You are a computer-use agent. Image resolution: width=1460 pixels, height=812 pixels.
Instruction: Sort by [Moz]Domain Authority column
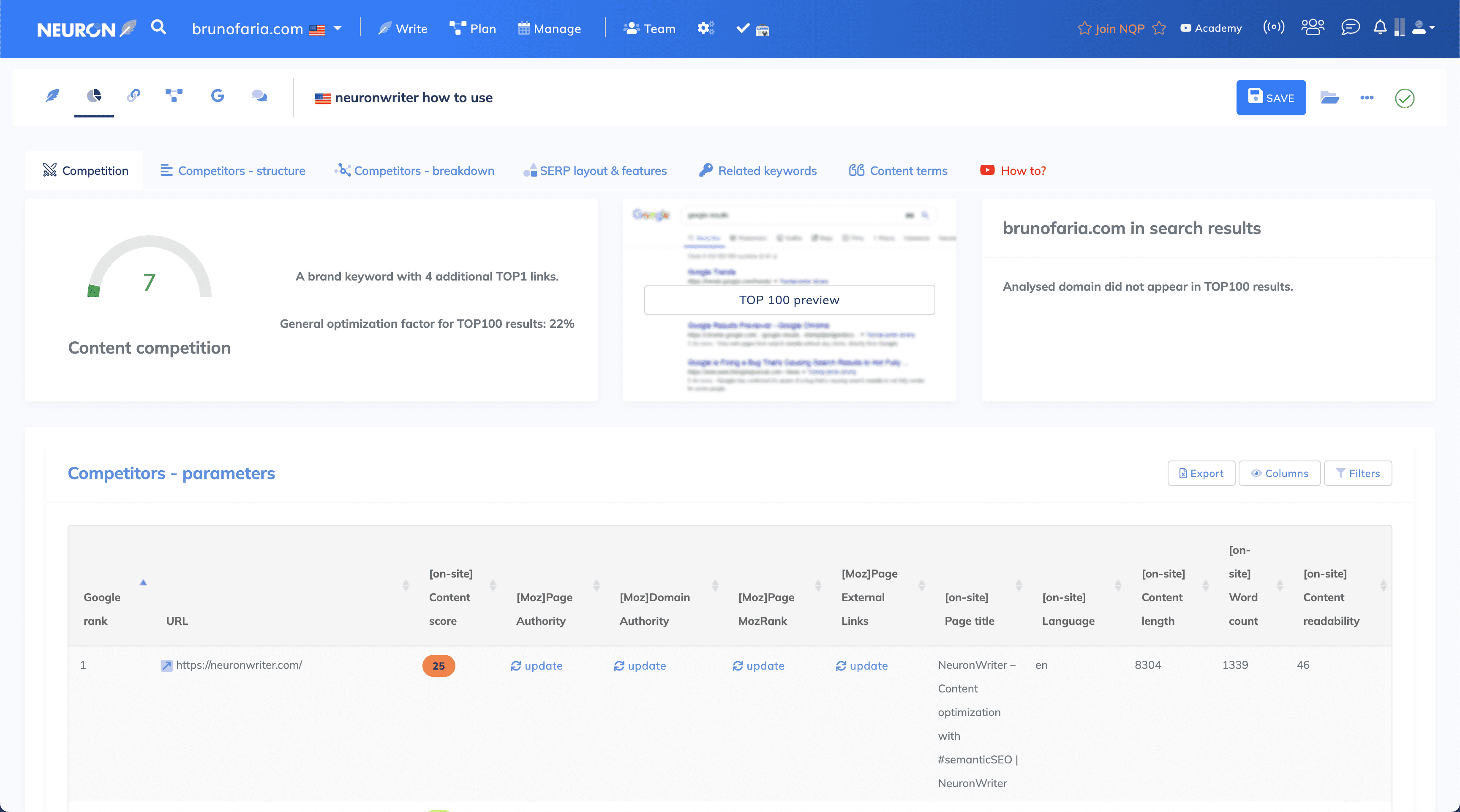point(664,586)
